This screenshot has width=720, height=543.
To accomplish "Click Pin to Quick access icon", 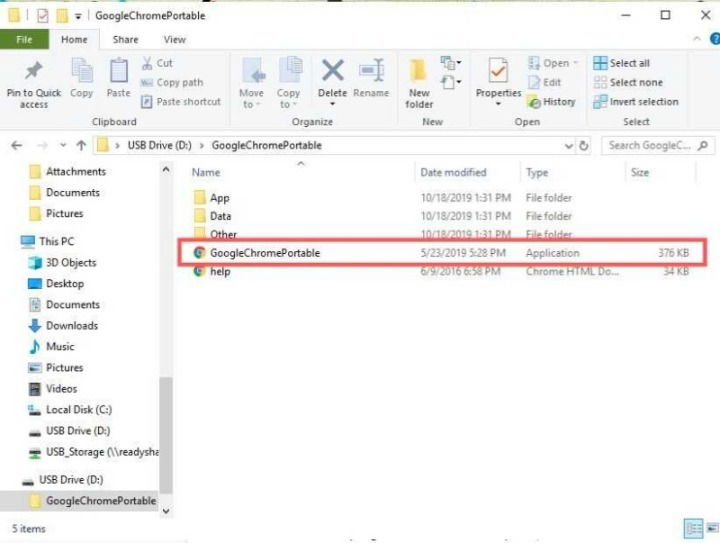I will click(x=34, y=71).
